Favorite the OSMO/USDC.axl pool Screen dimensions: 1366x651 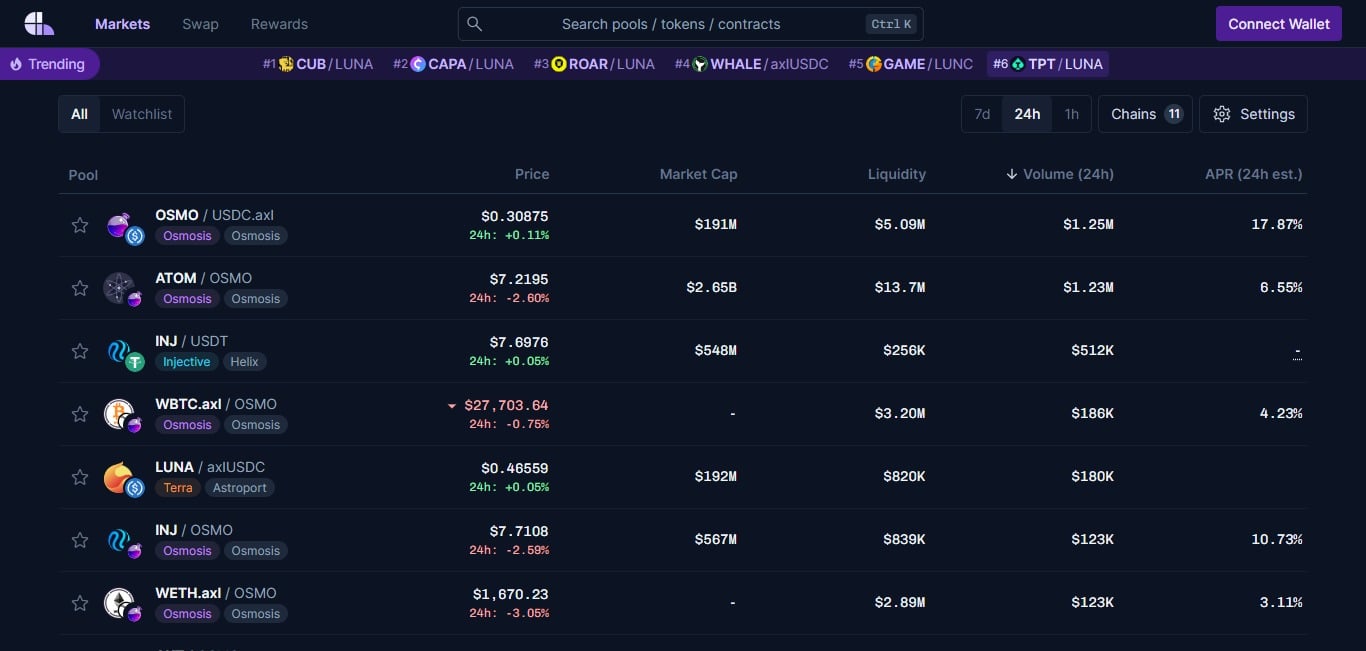point(79,225)
